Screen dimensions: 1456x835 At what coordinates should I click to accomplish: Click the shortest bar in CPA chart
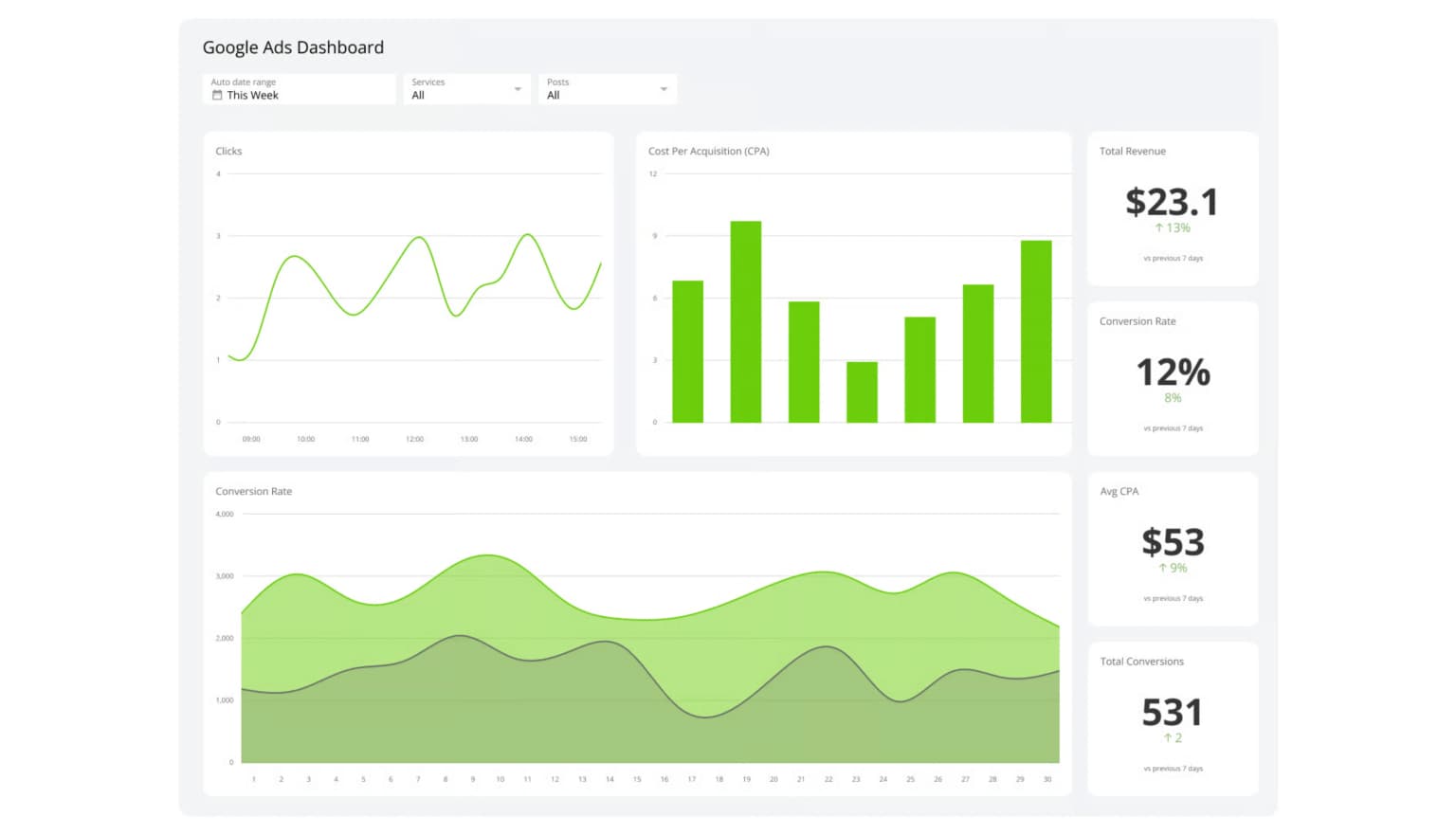862,392
